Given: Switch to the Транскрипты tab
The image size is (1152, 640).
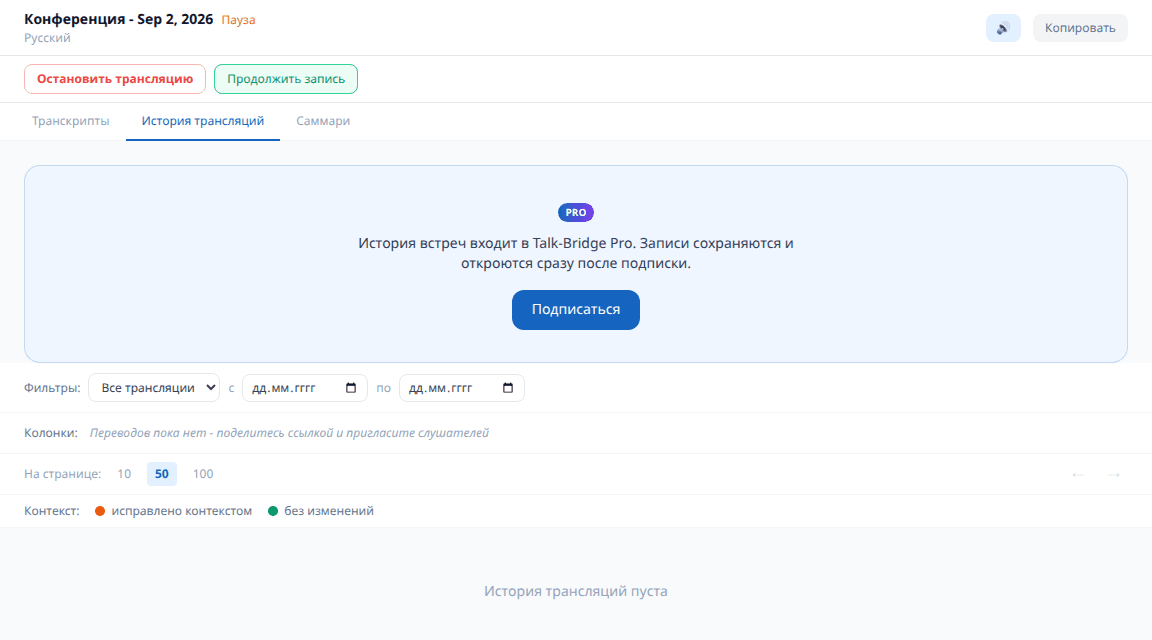Looking at the screenshot, I should tap(71, 121).
